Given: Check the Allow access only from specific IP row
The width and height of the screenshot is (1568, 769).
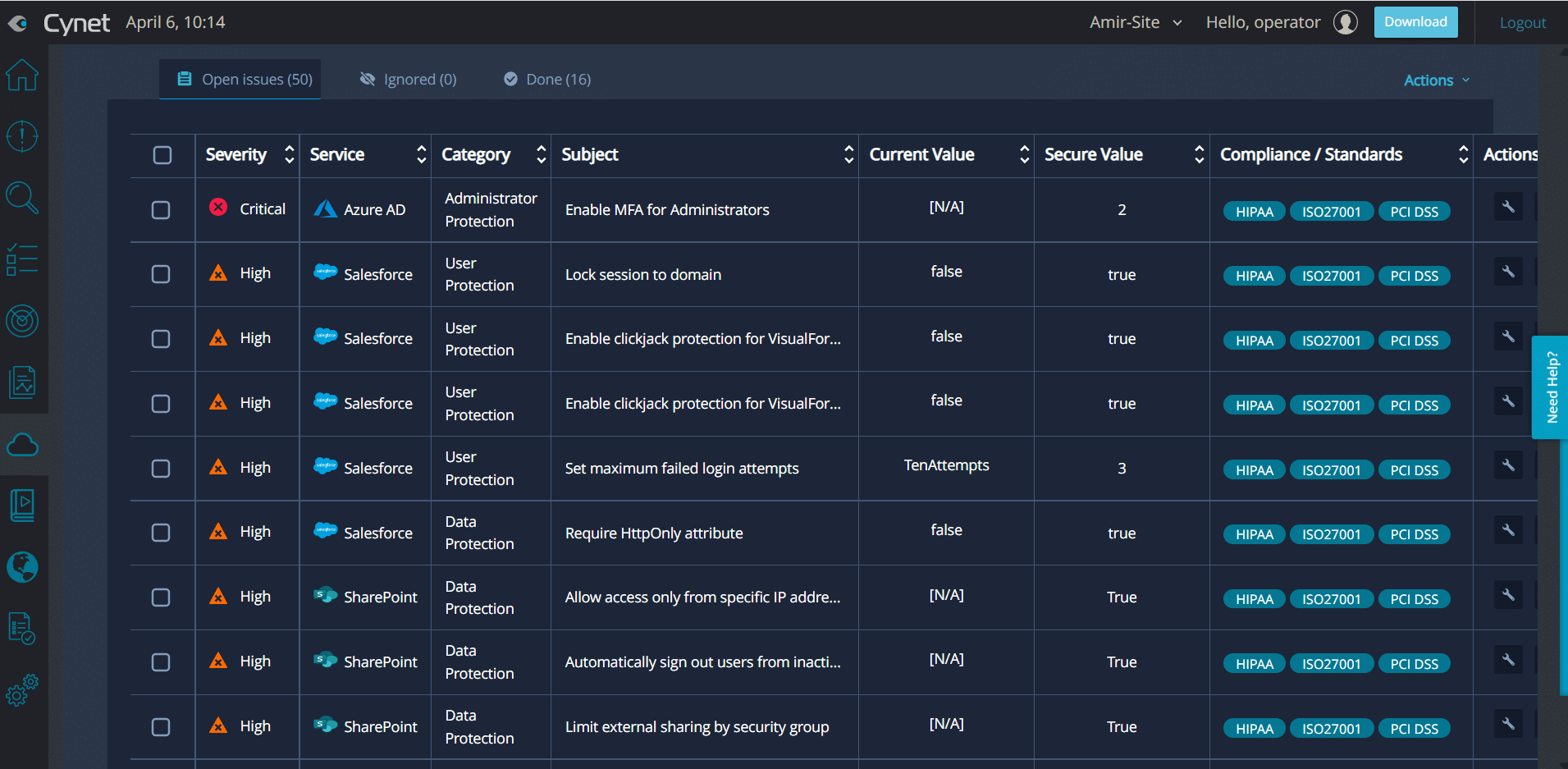Looking at the screenshot, I should (161, 597).
